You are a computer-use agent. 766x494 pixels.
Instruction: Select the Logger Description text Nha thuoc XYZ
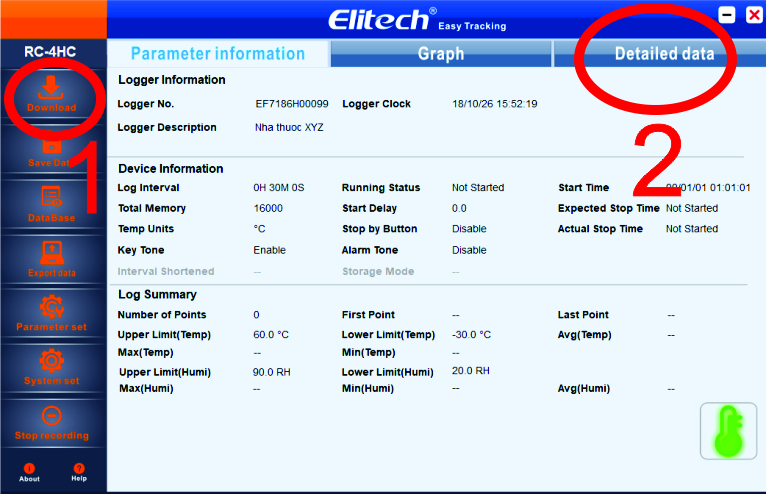click(289, 128)
